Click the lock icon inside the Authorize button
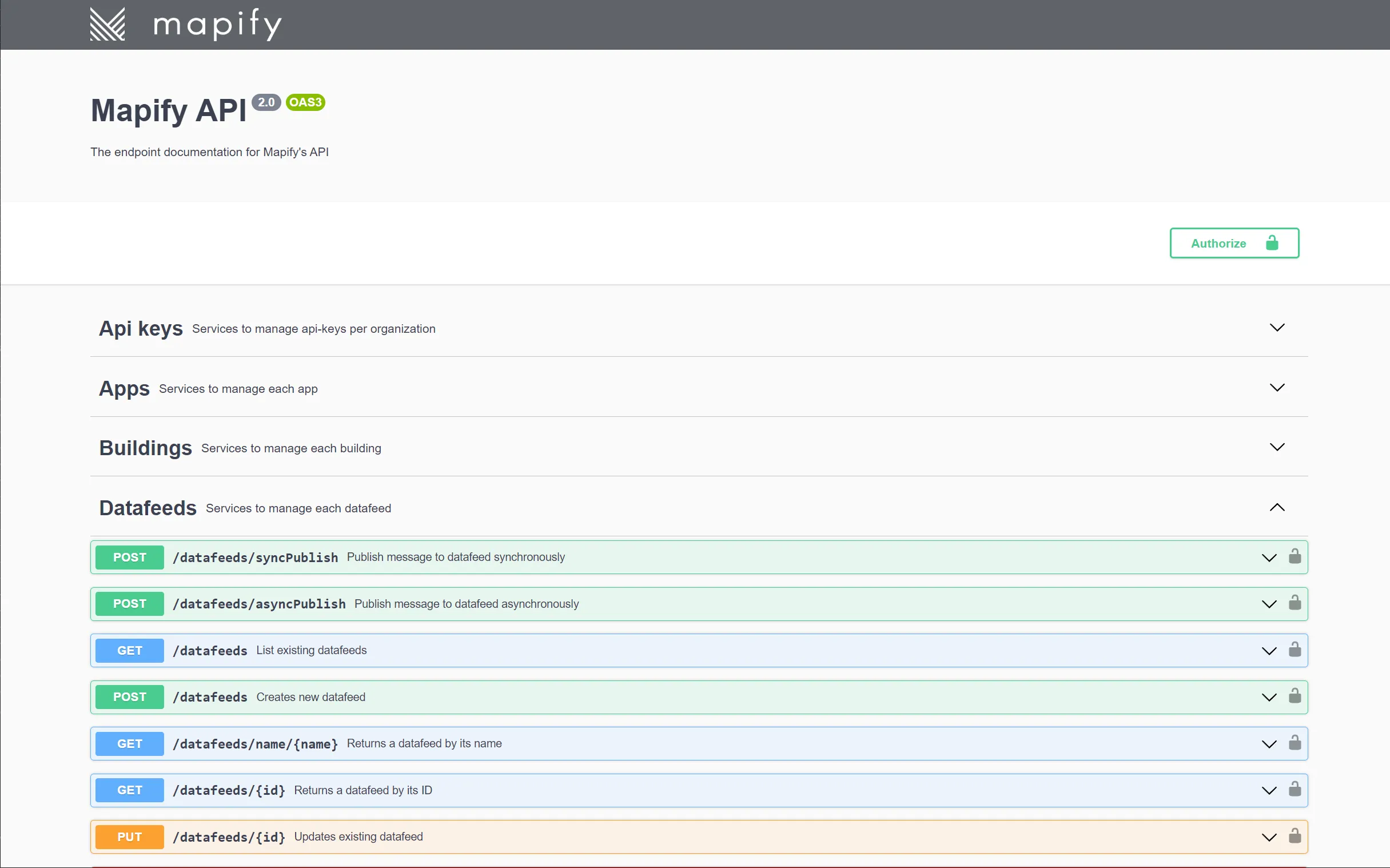 click(1272, 243)
